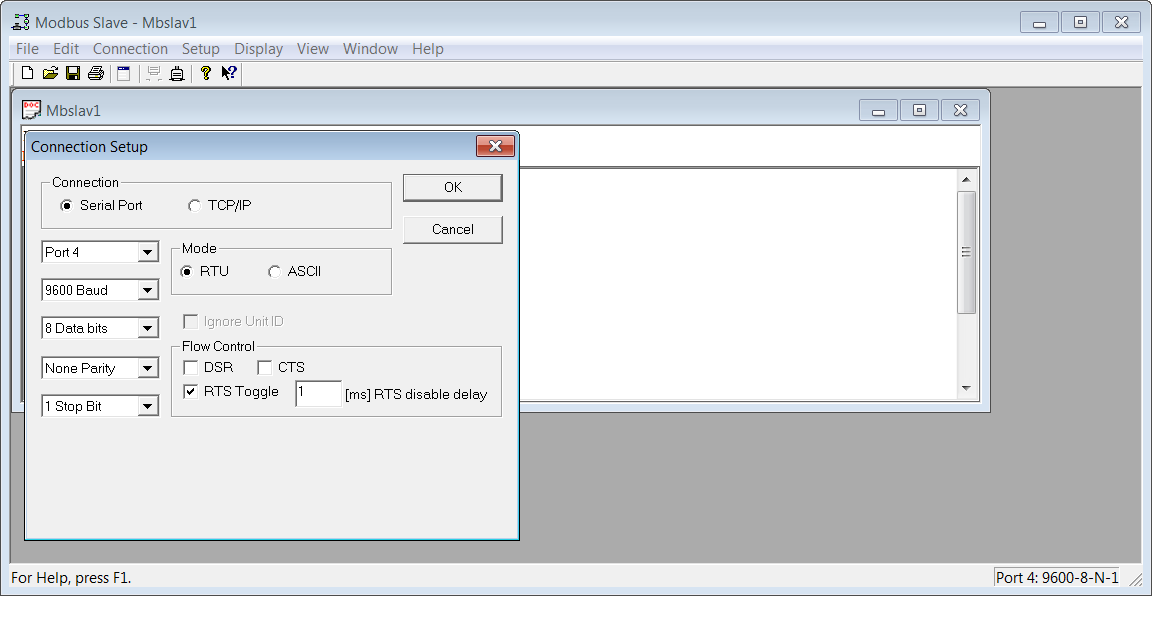Close the Mbslav1 child window

pos(960,110)
